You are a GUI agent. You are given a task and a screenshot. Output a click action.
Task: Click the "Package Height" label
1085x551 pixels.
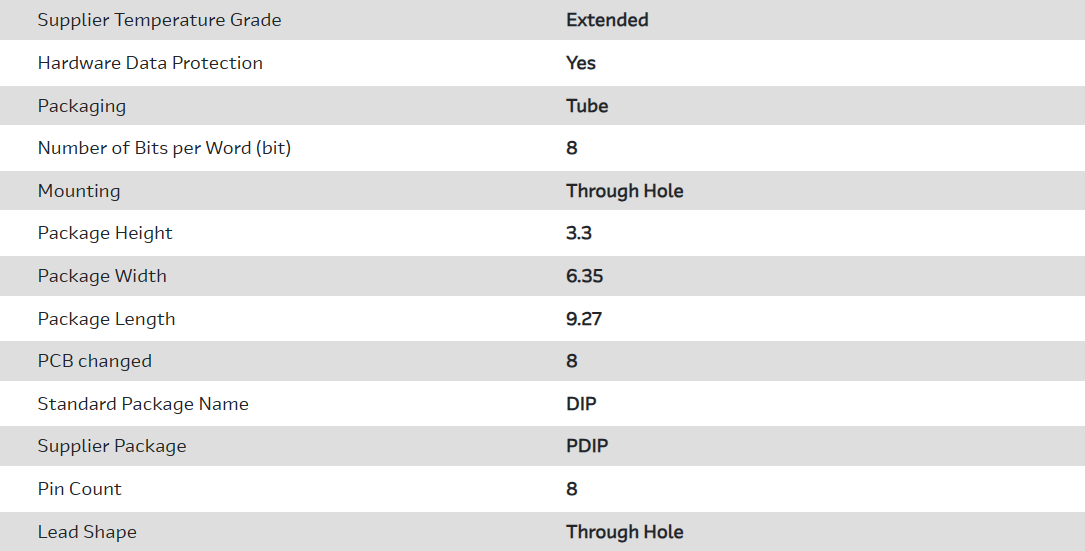point(105,233)
